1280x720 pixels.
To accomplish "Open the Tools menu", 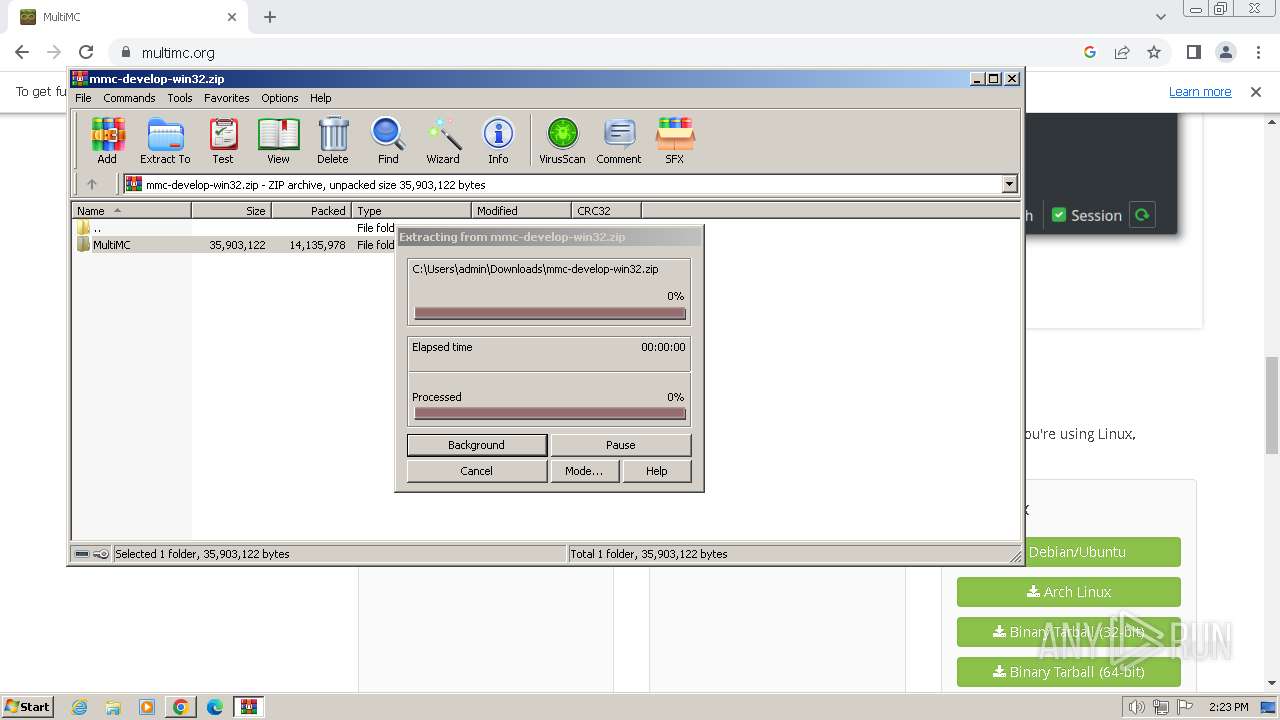I will pyautogui.click(x=180, y=98).
